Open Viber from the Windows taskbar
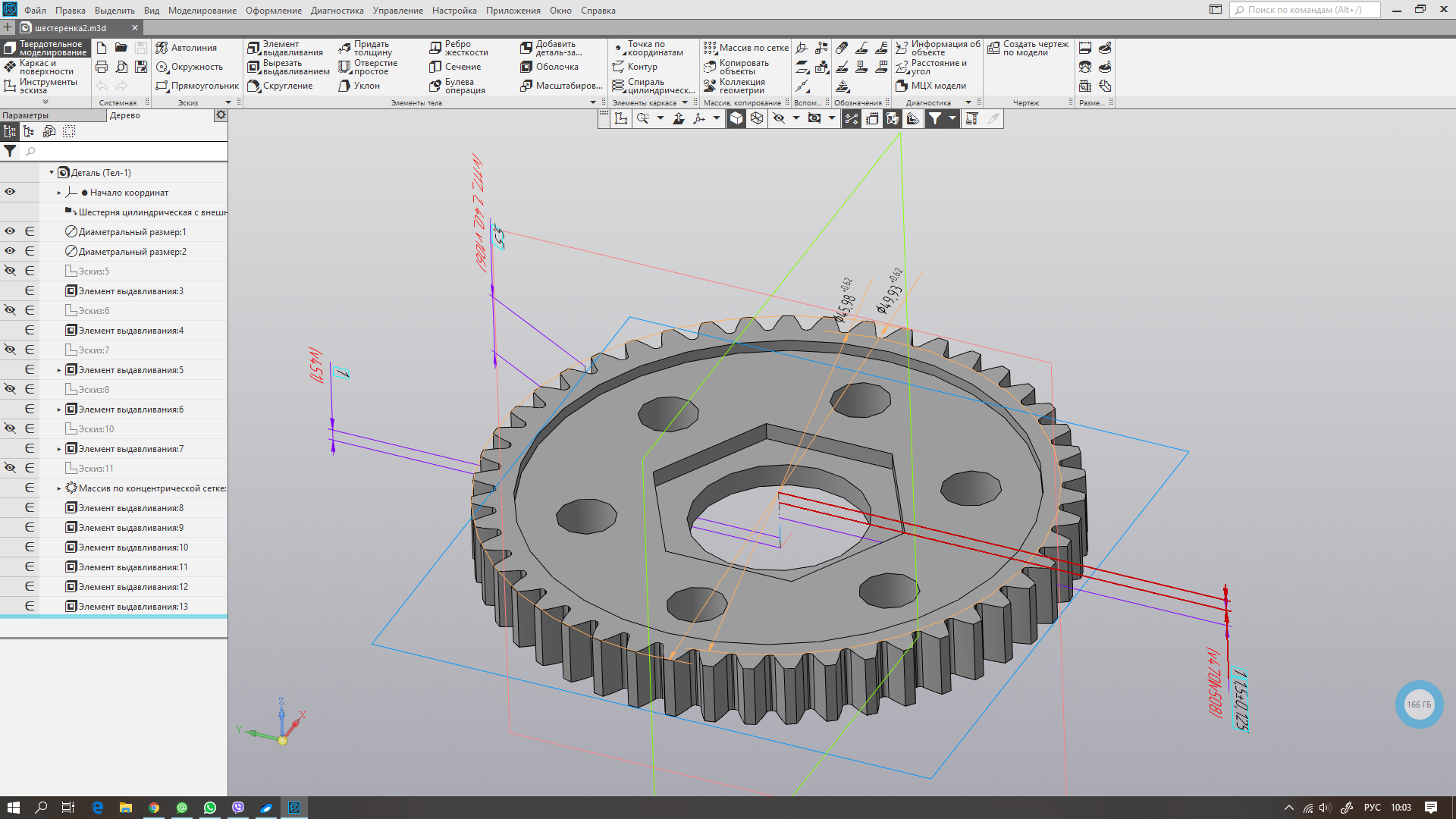This screenshot has width=1456, height=819. coord(238,808)
